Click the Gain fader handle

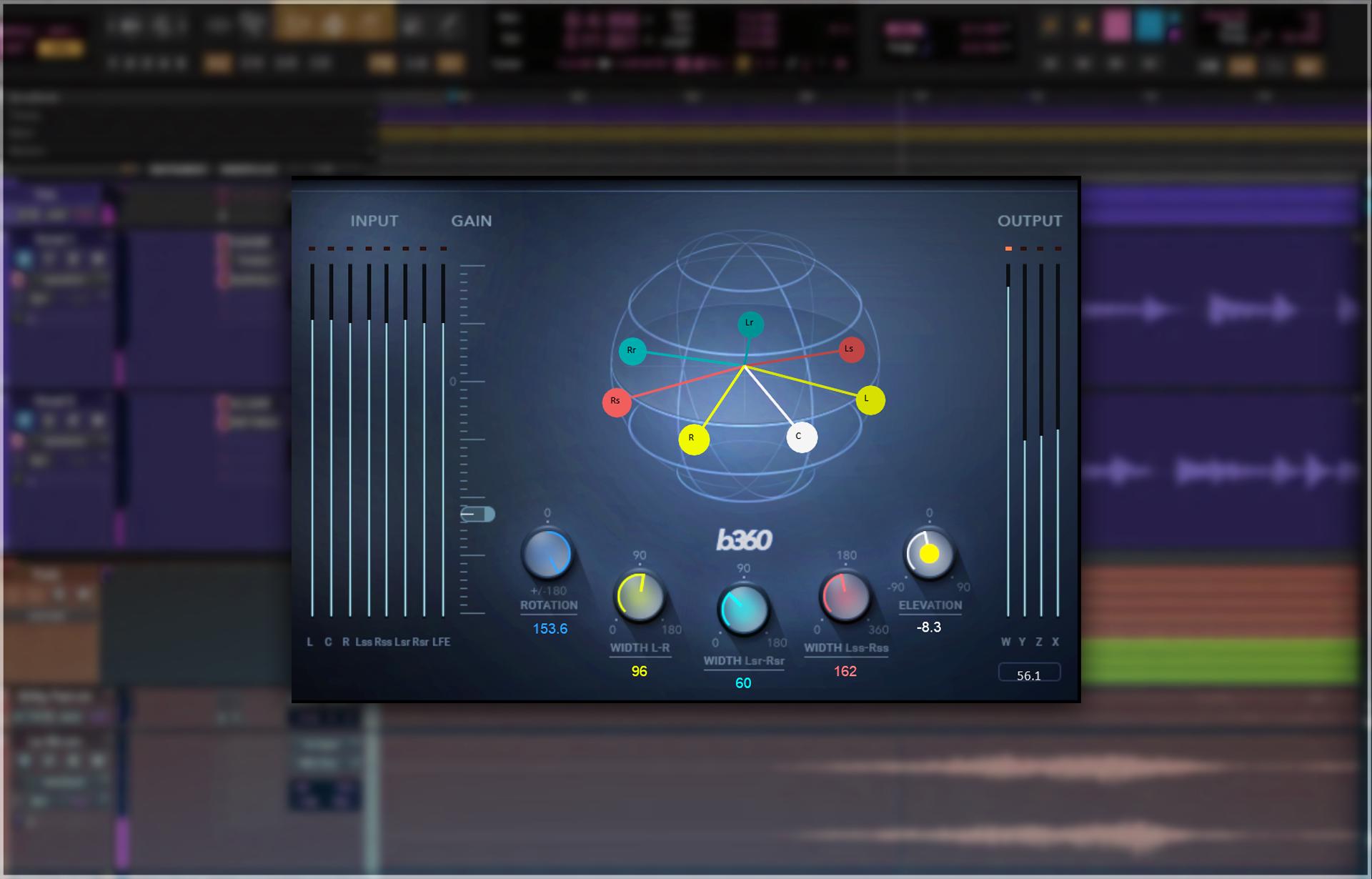(477, 514)
